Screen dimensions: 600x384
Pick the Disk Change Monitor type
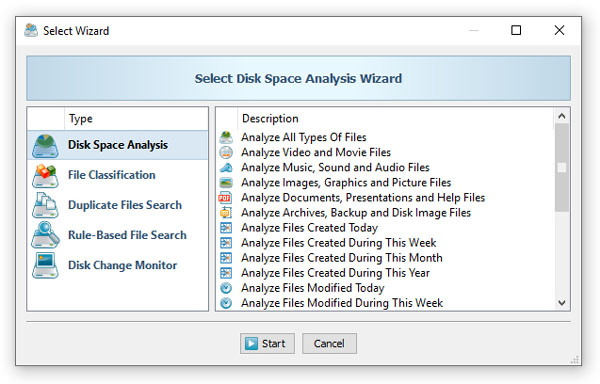(x=118, y=265)
